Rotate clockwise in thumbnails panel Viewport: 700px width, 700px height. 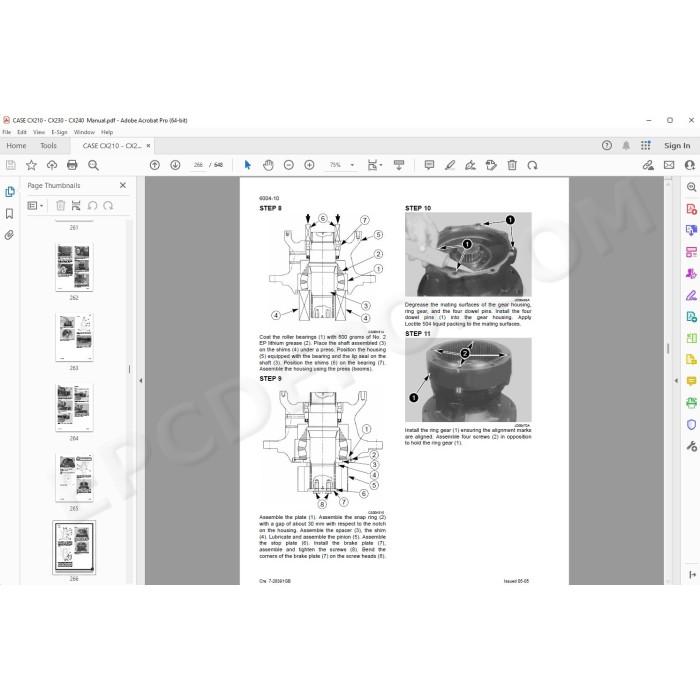click(x=108, y=205)
